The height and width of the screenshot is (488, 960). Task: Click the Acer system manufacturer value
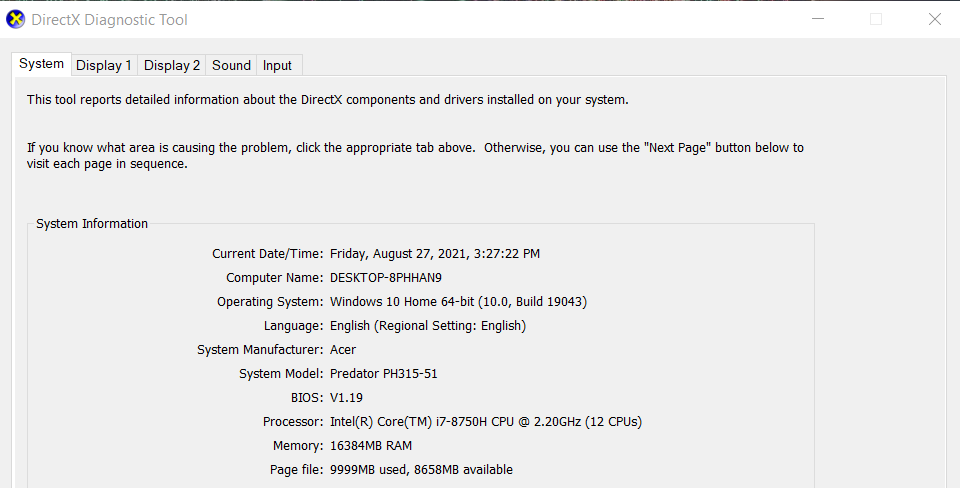[x=343, y=350]
